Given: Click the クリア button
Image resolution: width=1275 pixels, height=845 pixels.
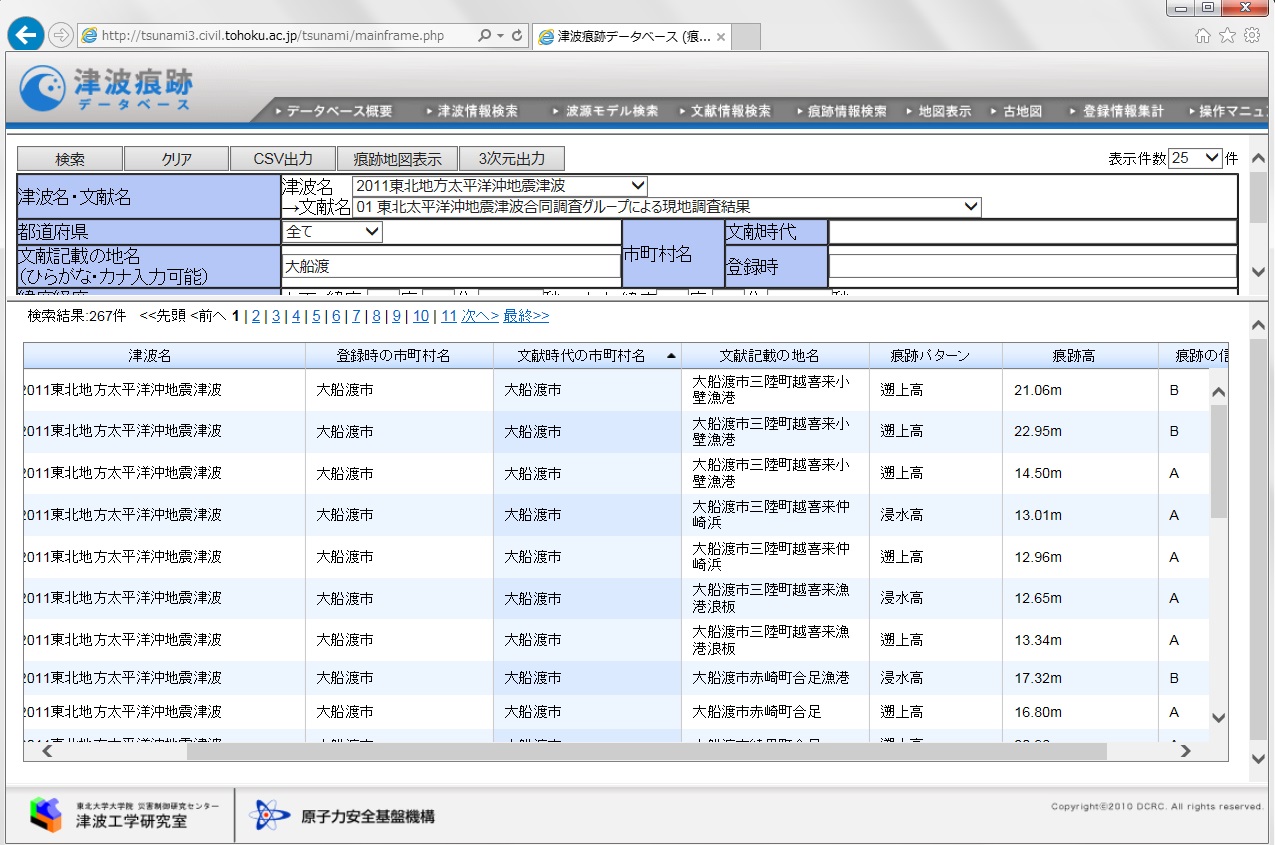Looking at the screenshot, I should 176,159.
